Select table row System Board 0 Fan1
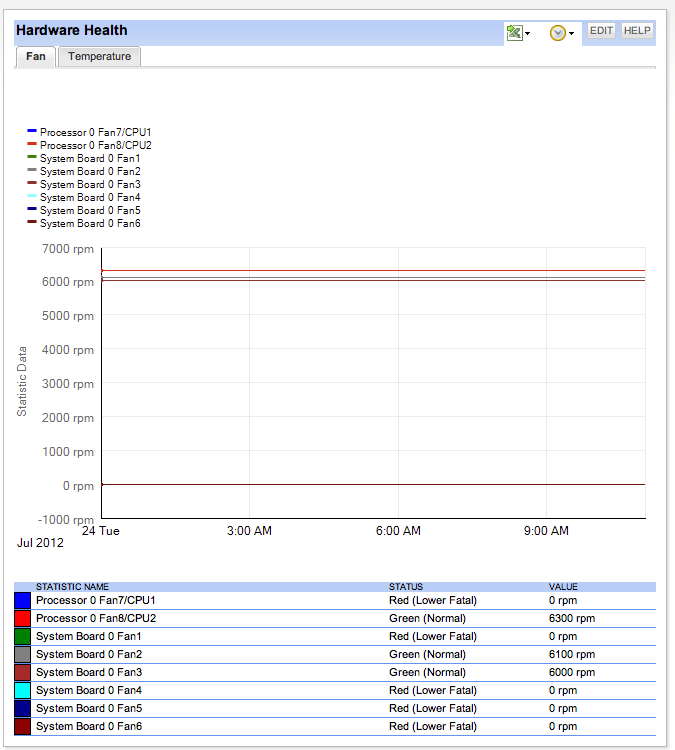 pos(335,637)
